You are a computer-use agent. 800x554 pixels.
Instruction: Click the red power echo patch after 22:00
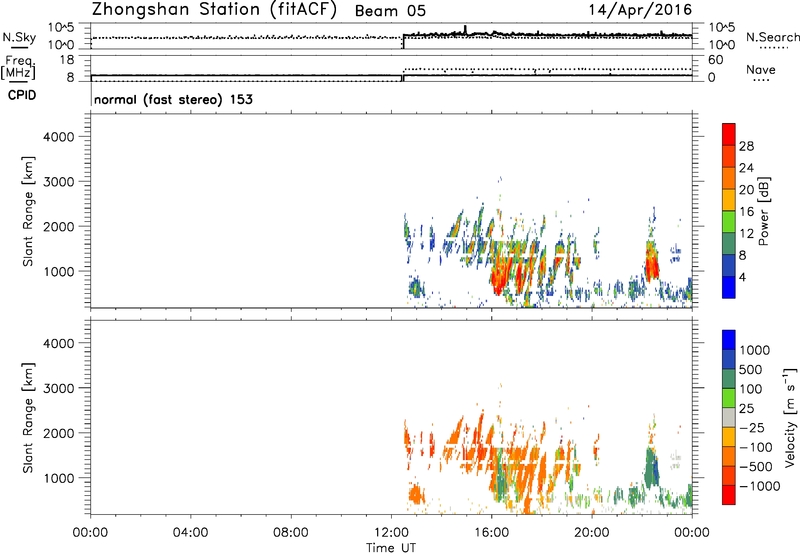point(652,264)
